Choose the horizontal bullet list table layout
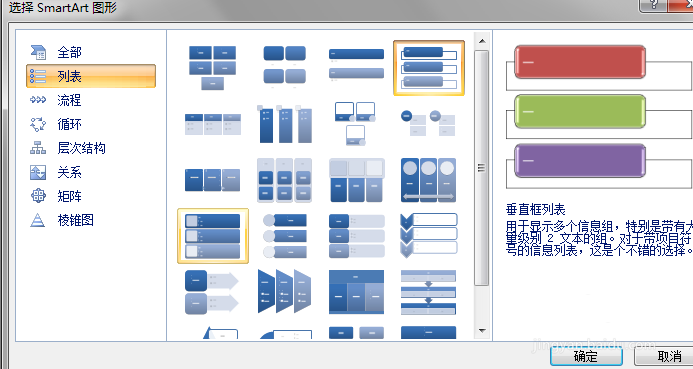 click(x=213, y=124)
